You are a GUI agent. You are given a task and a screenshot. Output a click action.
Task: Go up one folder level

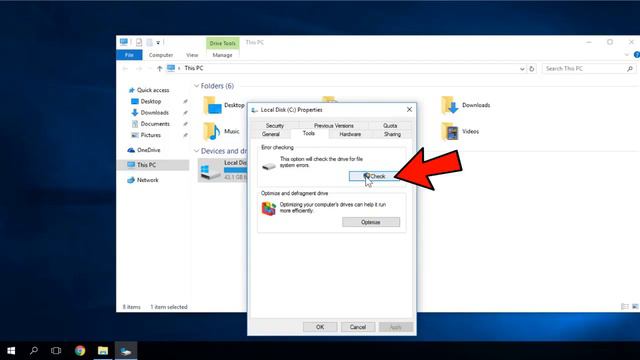tap(160, 69)
